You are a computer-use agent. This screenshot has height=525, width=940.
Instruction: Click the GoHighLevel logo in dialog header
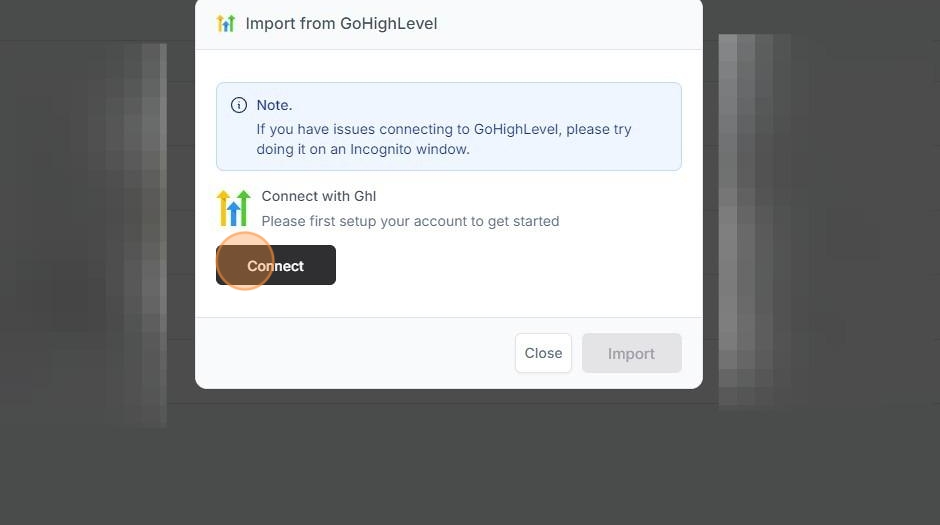(226, 23)
